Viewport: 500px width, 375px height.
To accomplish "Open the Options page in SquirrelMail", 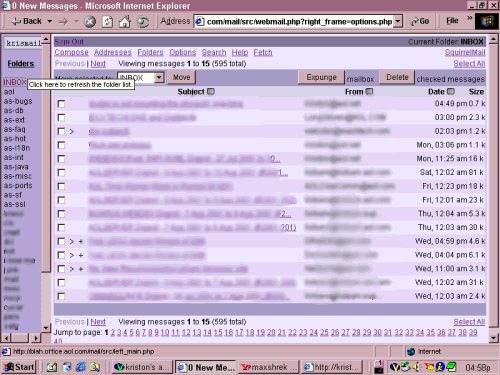I will coord(182,52).
